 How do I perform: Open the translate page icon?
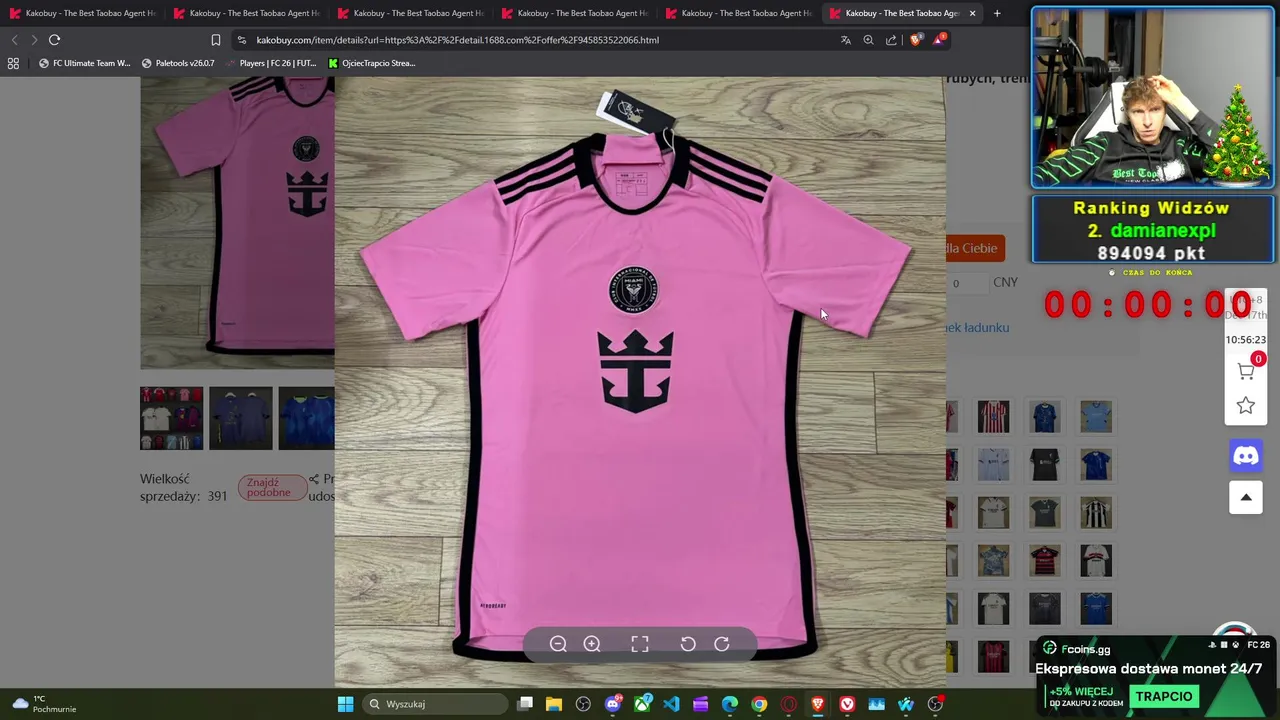(846, 40)
